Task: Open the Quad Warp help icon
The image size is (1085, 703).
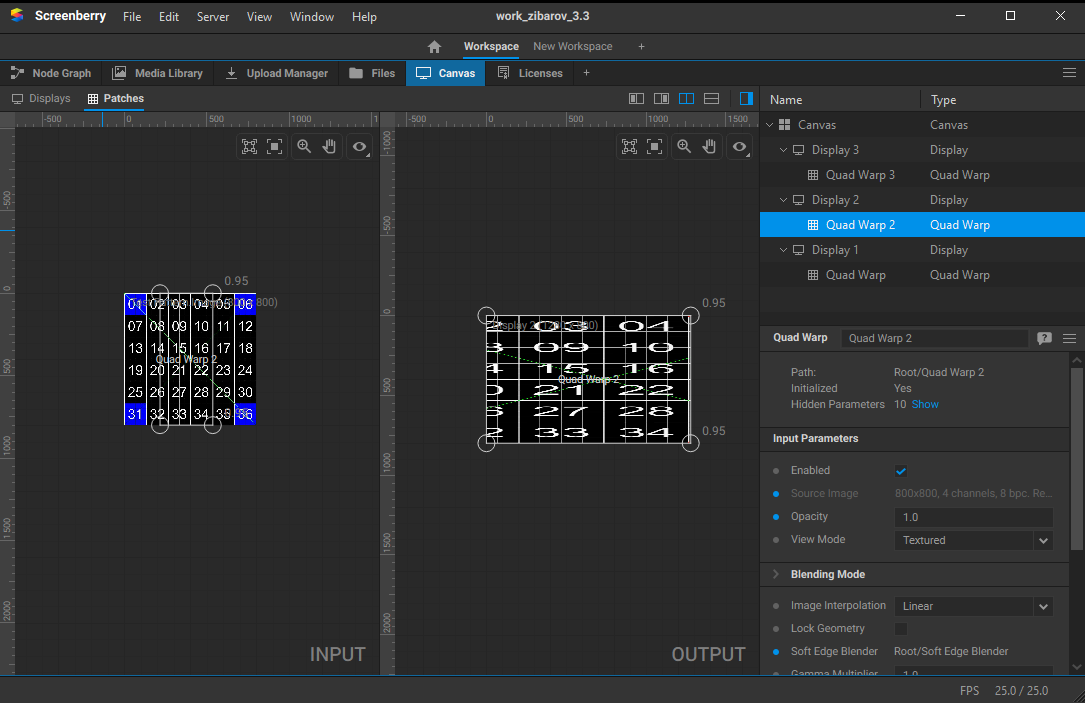Action: click(x=1044, y=338)
